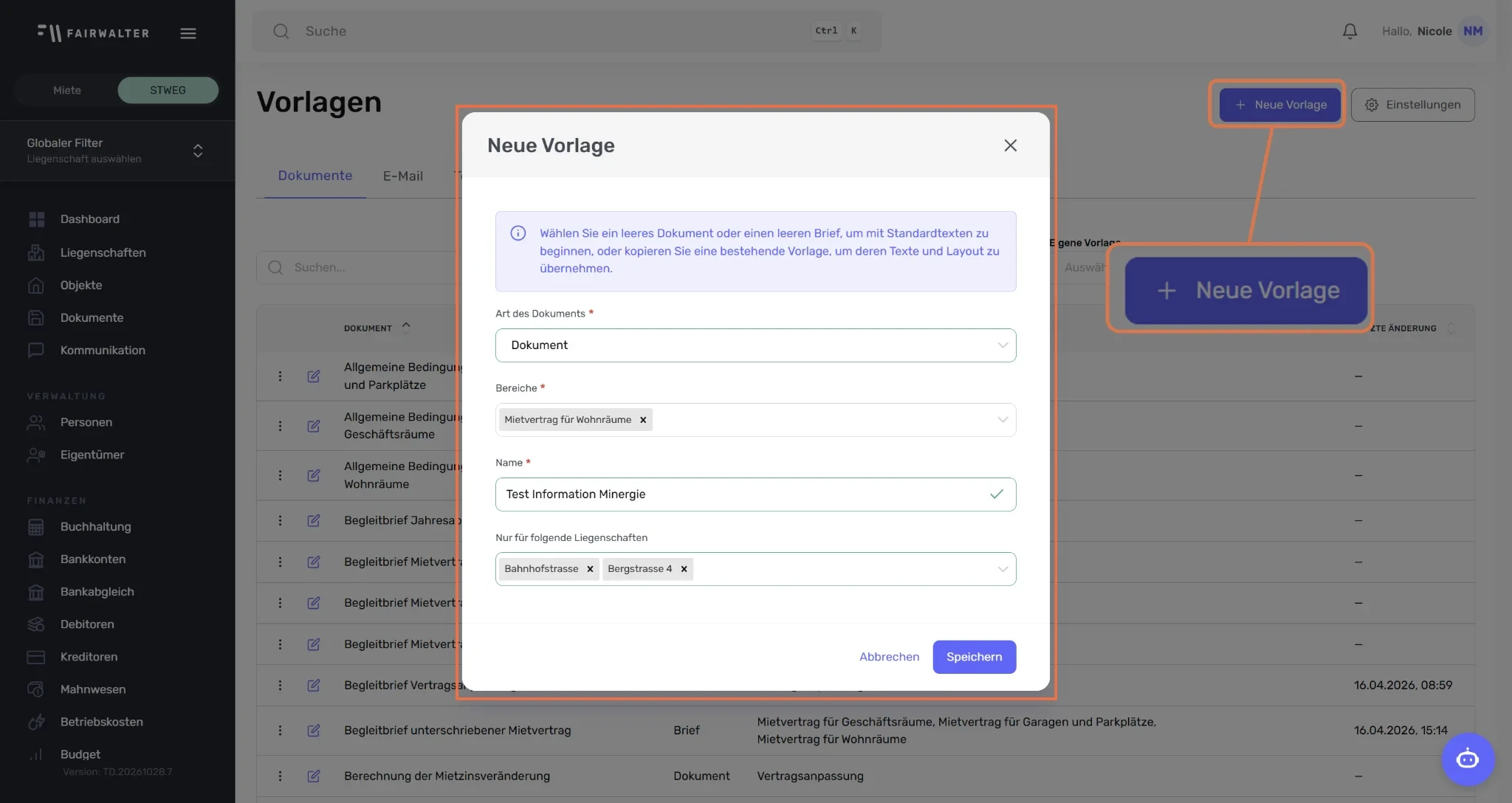Remove the Bergstrasse 4 tag
Viewport: 1512px width, 803px height.
pos(684,569)
